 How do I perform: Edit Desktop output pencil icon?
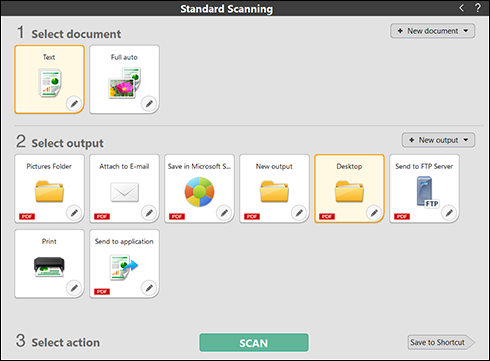(x=374, y=212)
